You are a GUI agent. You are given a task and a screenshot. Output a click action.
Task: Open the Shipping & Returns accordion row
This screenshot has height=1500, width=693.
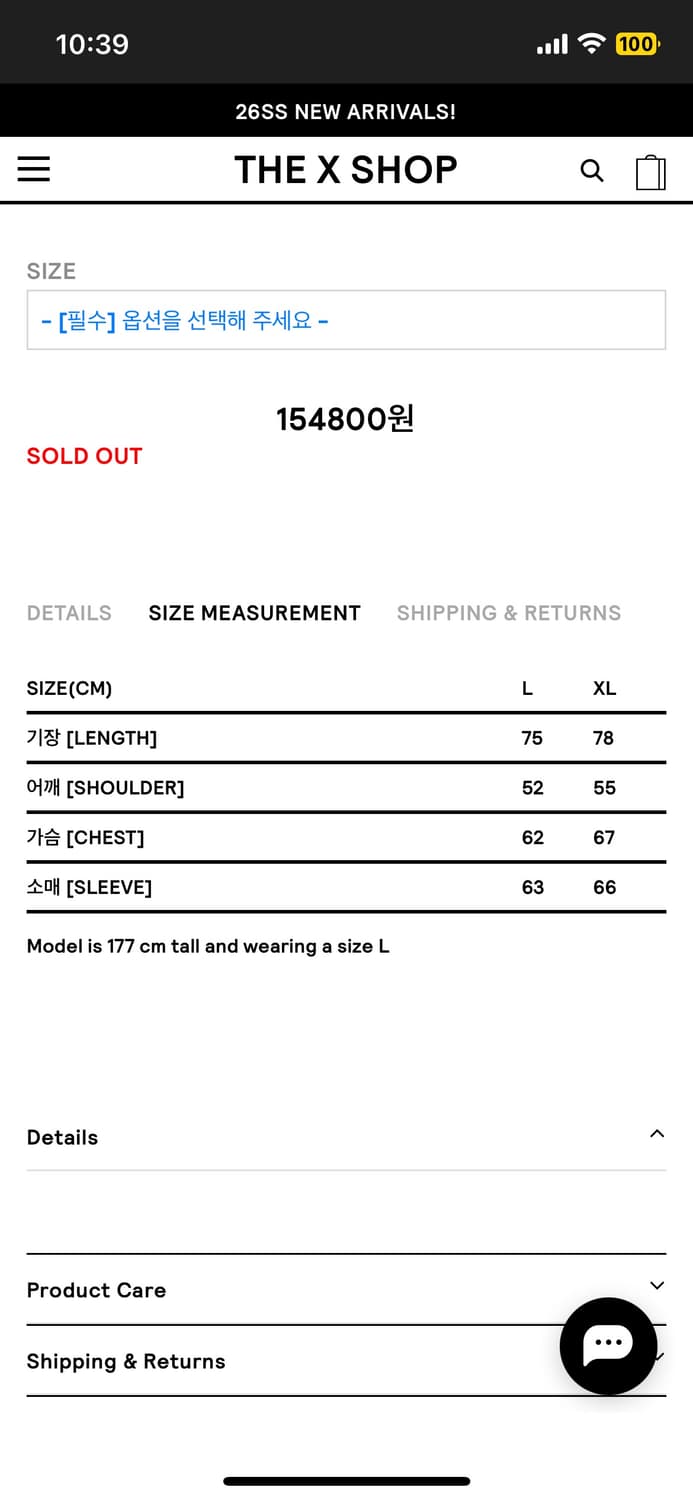pos(126,1361)
